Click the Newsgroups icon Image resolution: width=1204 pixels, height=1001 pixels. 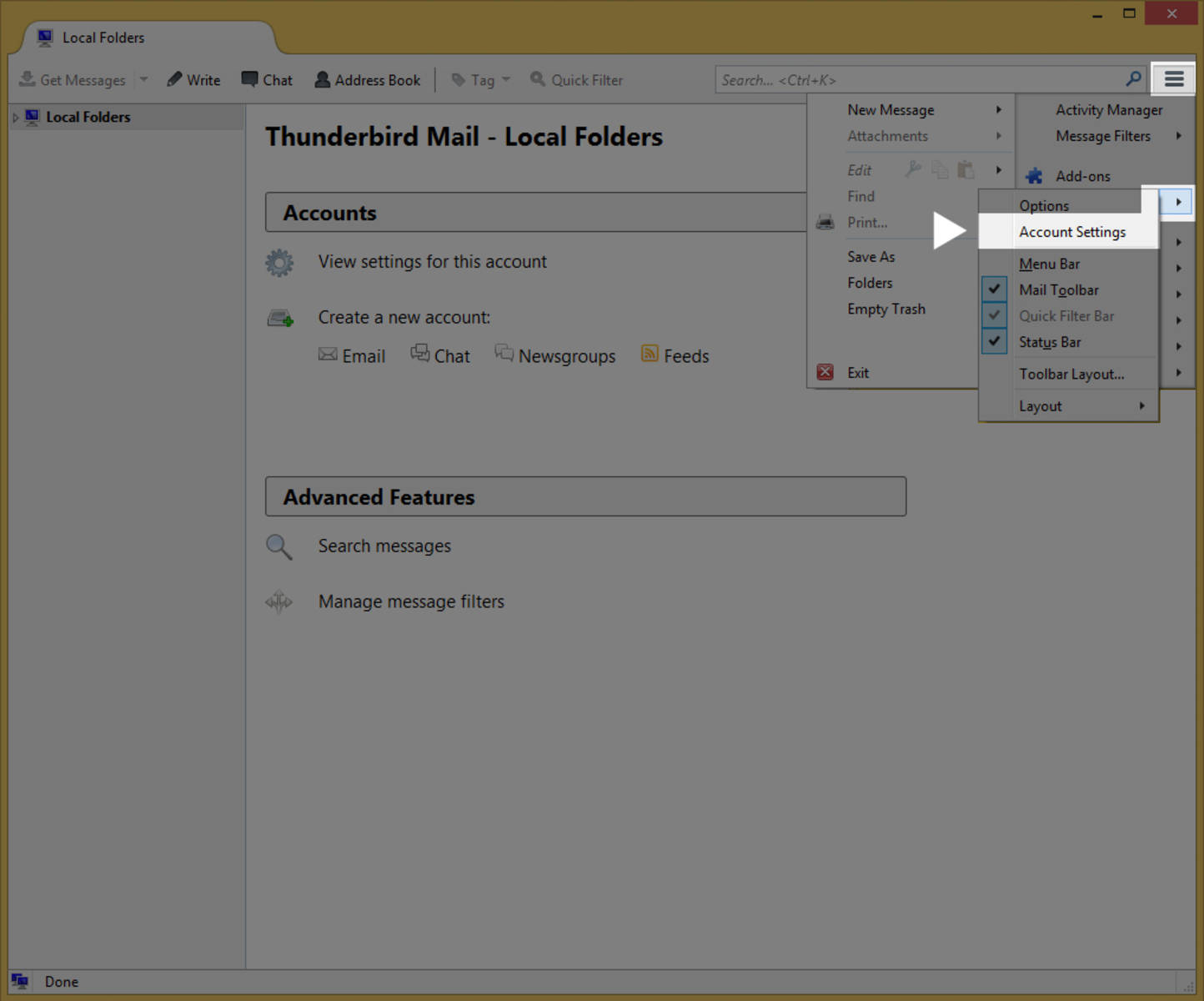pos(504,353)
